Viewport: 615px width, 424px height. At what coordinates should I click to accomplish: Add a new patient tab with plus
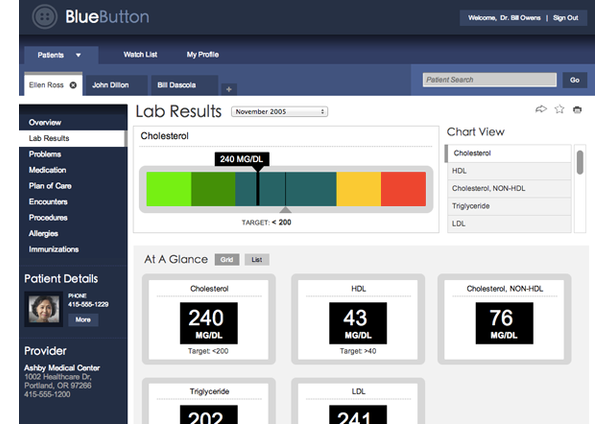pyautogui.click(x=229, y=89)
